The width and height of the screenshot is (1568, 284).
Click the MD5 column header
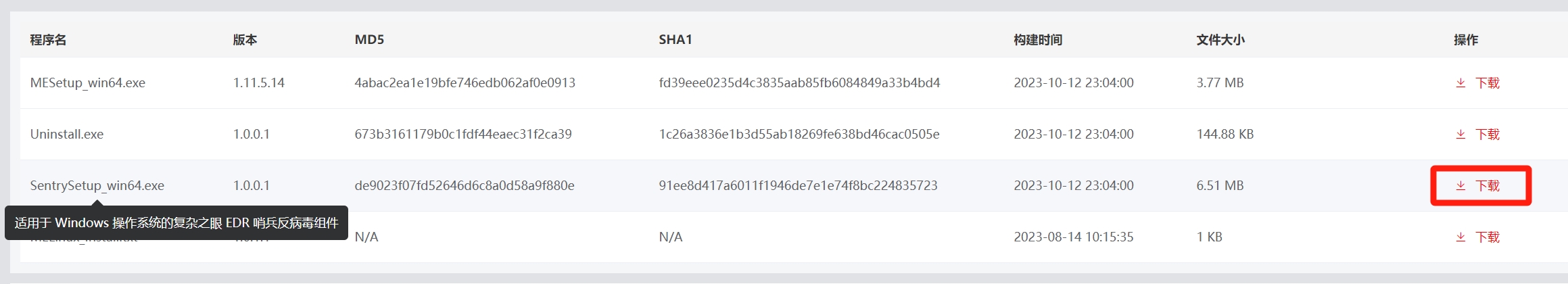pos(369,40)
